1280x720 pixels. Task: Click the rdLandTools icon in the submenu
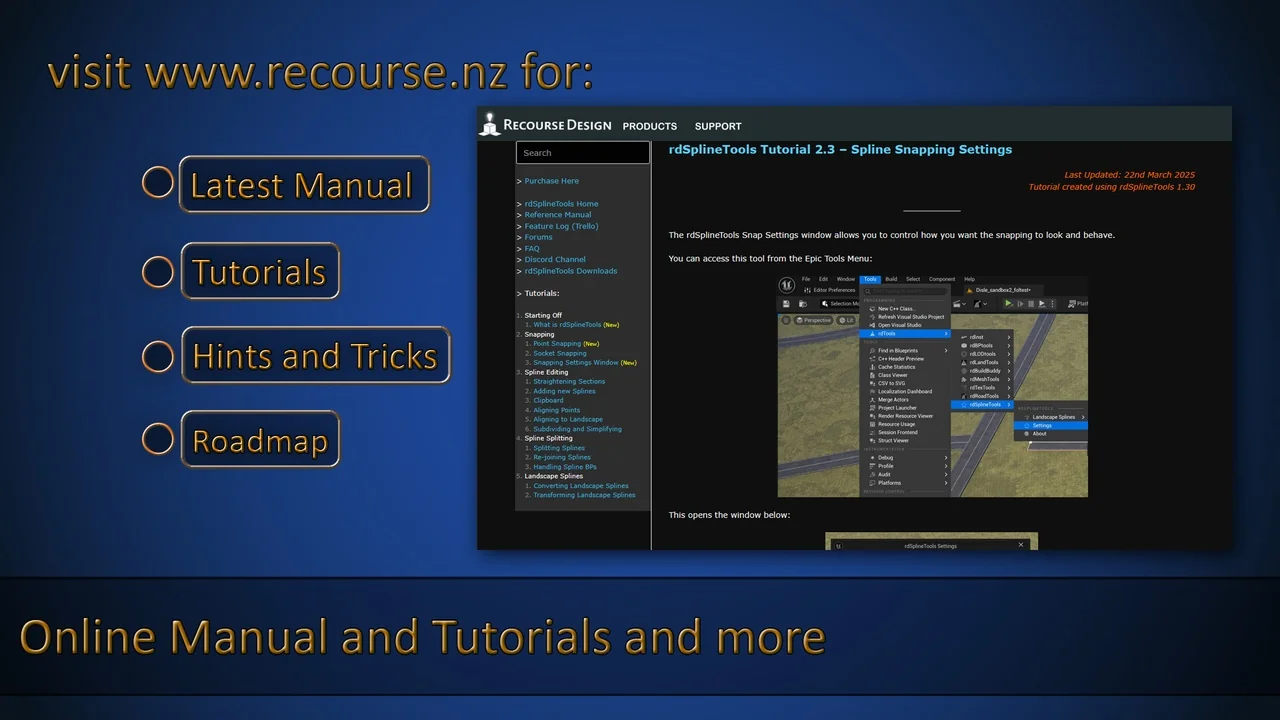coord(964,362)
